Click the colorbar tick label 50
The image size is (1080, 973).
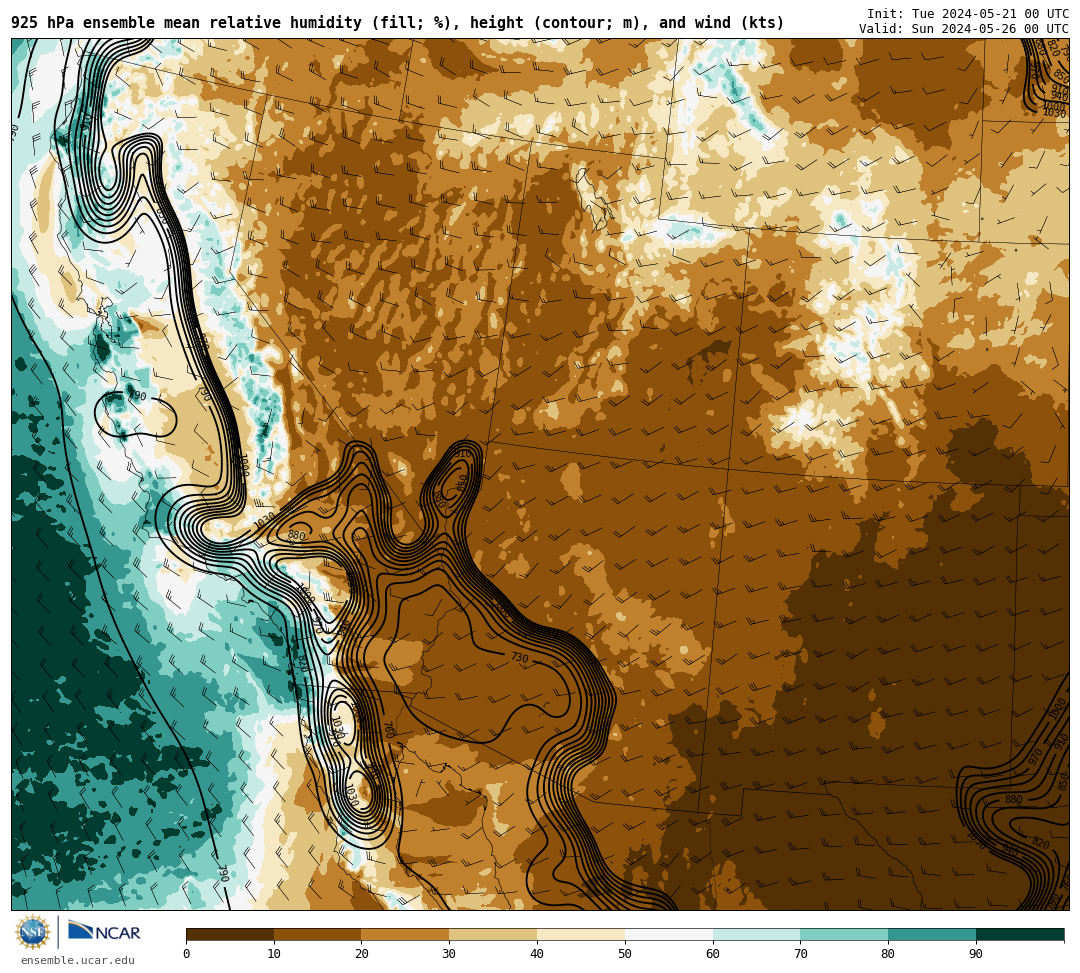625,954
